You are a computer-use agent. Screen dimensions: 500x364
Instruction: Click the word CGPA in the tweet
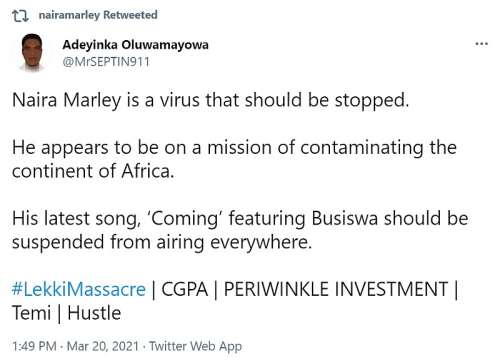184,289
